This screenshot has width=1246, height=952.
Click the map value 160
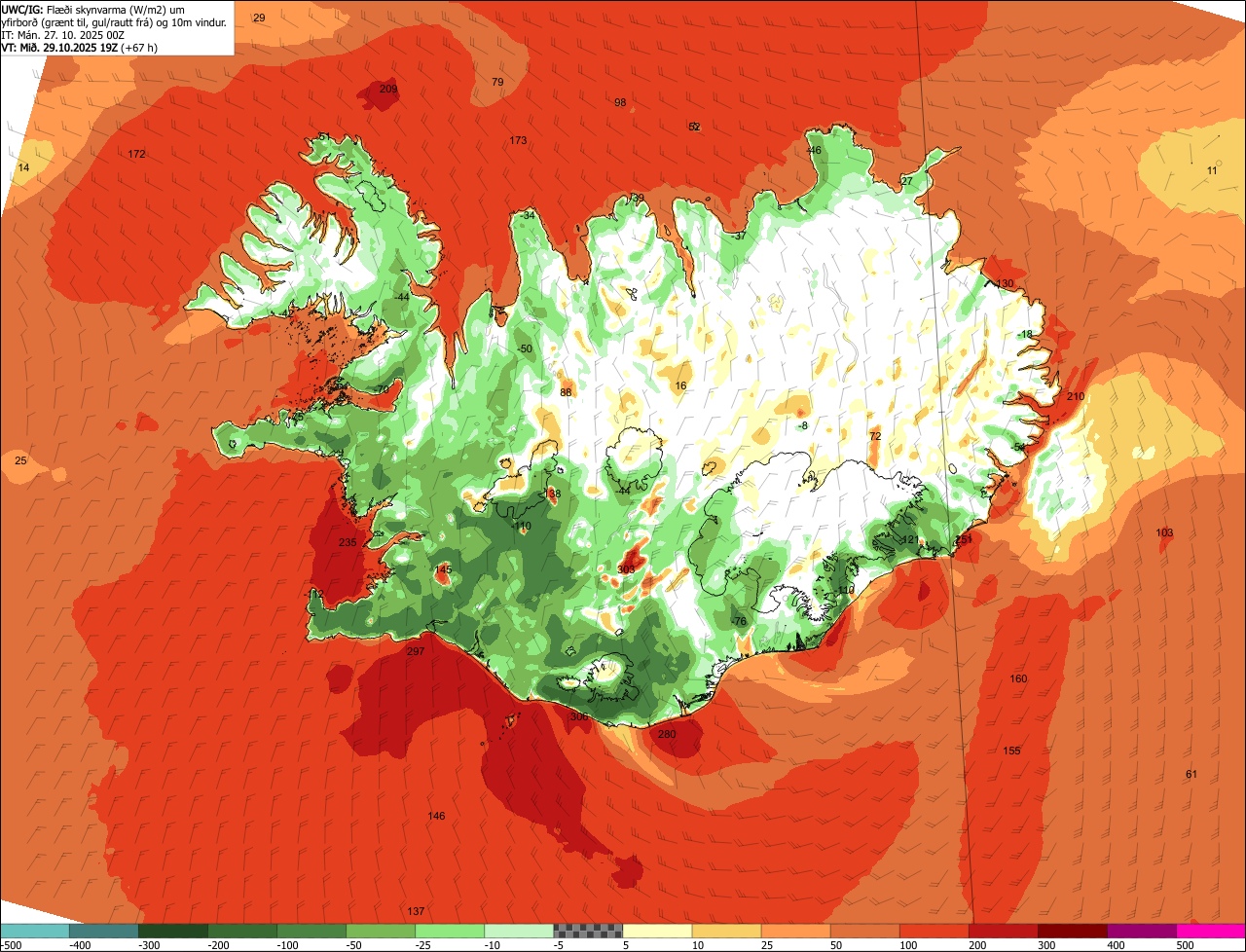pos(1018,678)
